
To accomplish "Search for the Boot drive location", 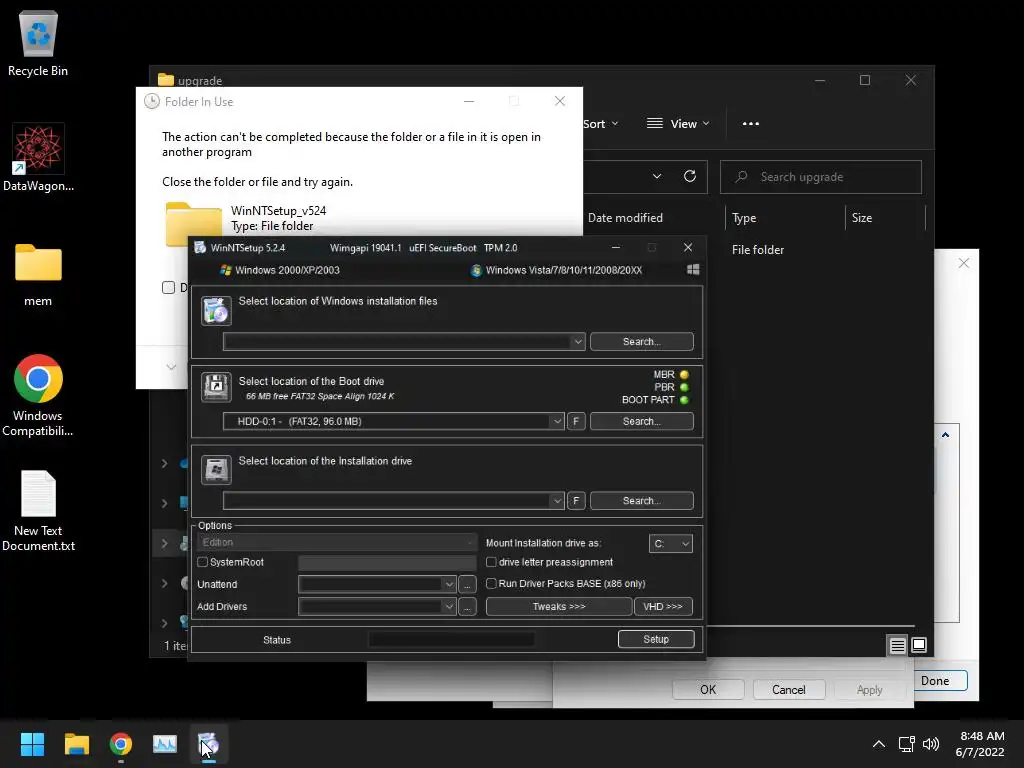I will tap(641, 421).
